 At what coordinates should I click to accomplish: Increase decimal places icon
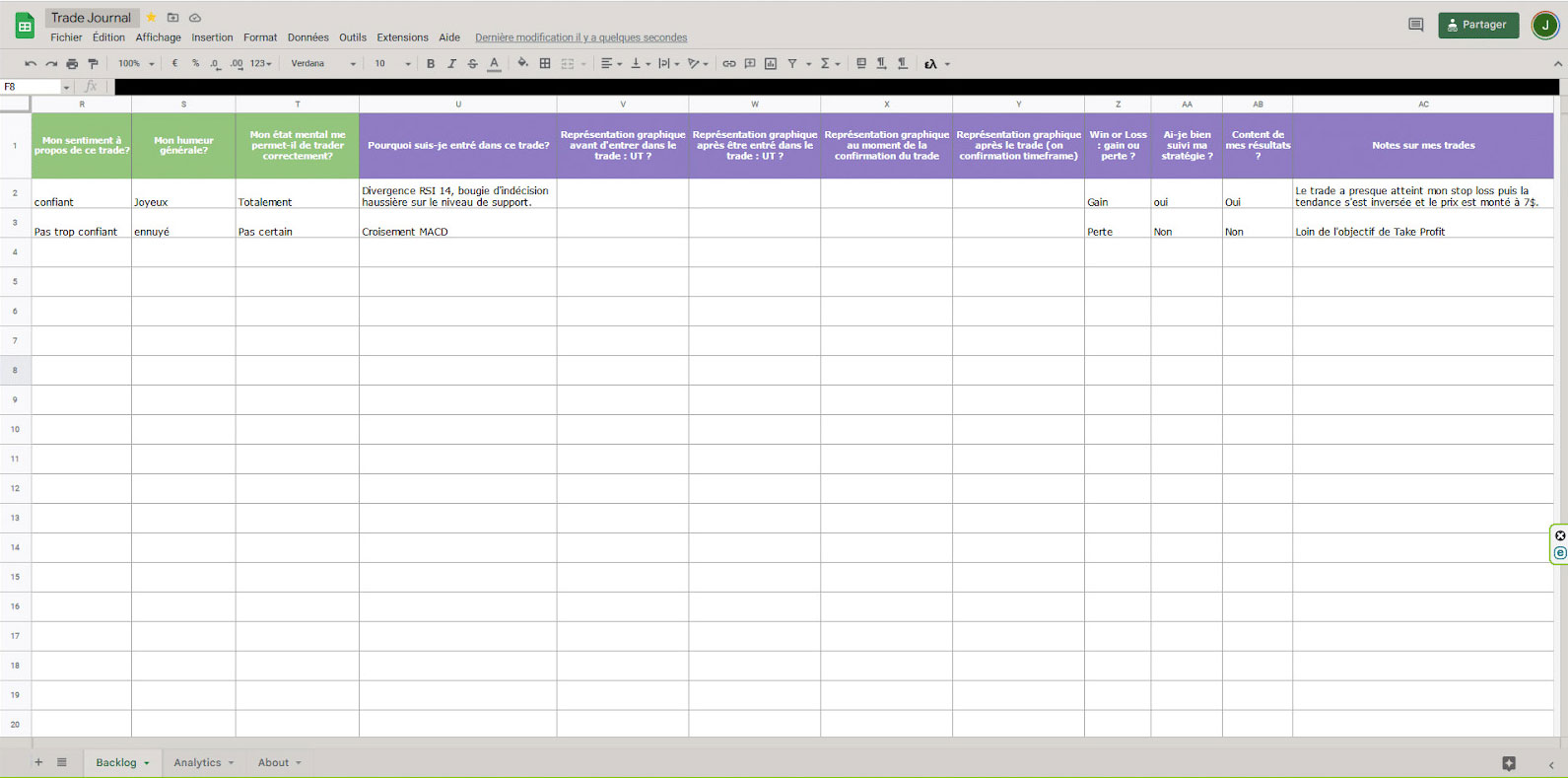tap(237, 63)
